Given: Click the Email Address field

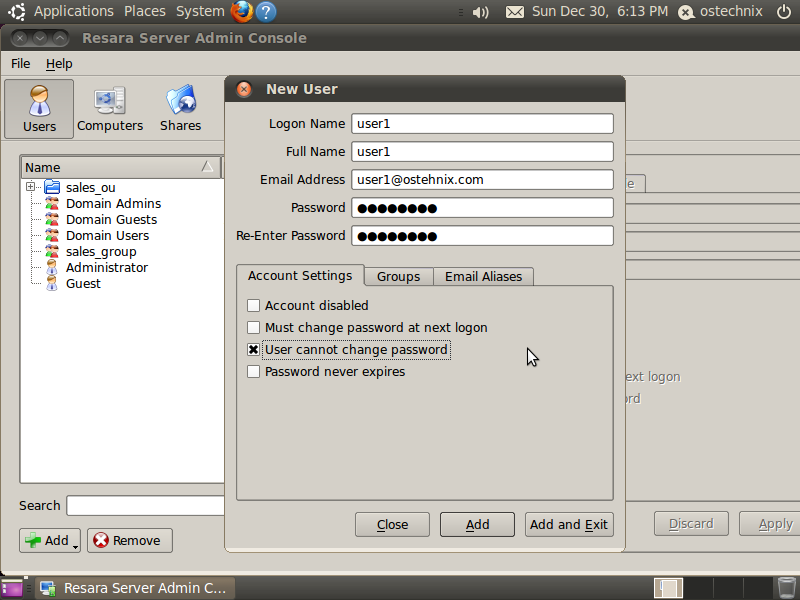Looking at the screenshot, I should (x=482, y=180).
